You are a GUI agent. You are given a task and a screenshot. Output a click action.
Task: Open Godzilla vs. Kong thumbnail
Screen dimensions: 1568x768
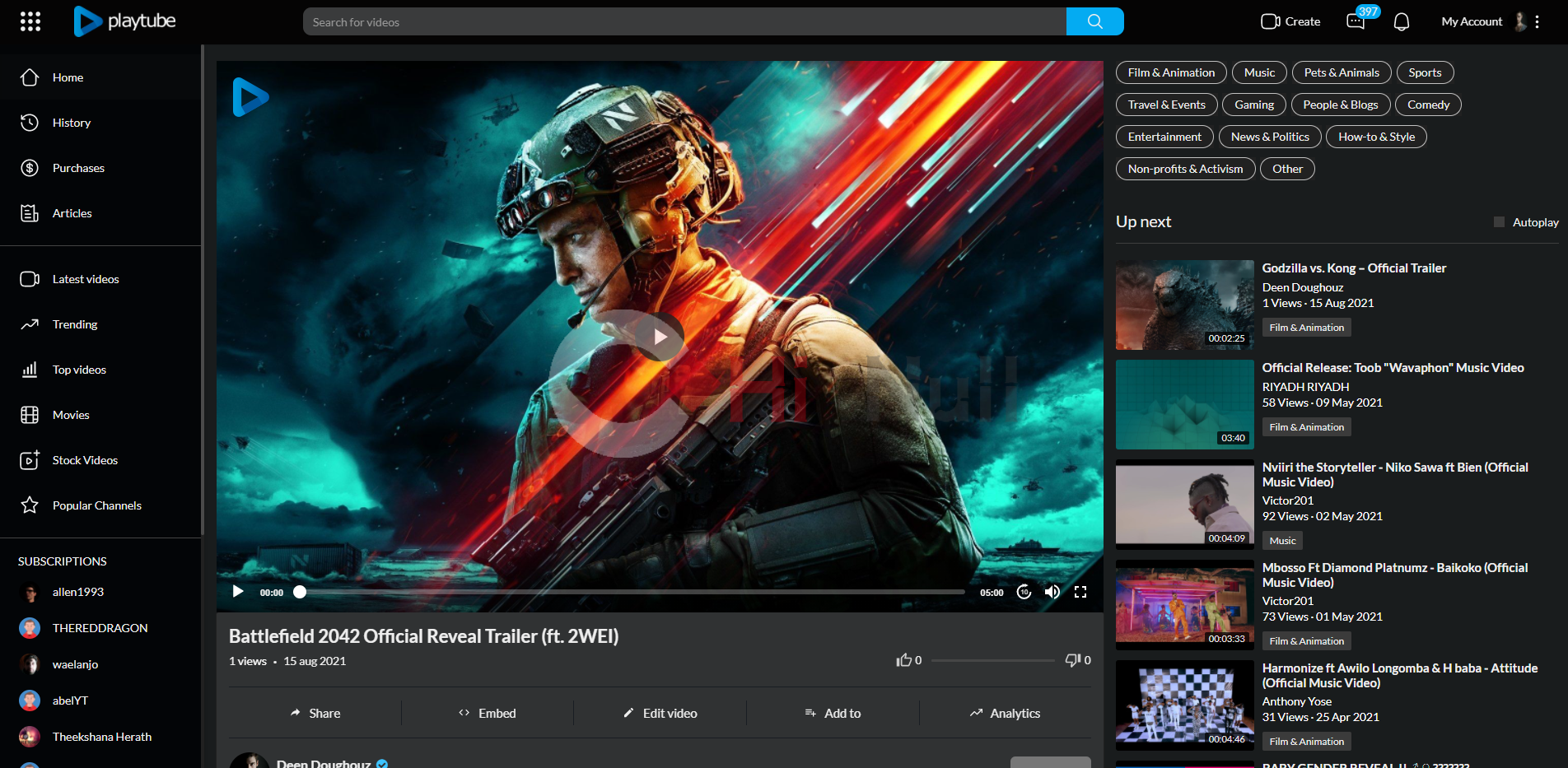click(x=1185, y=305)
